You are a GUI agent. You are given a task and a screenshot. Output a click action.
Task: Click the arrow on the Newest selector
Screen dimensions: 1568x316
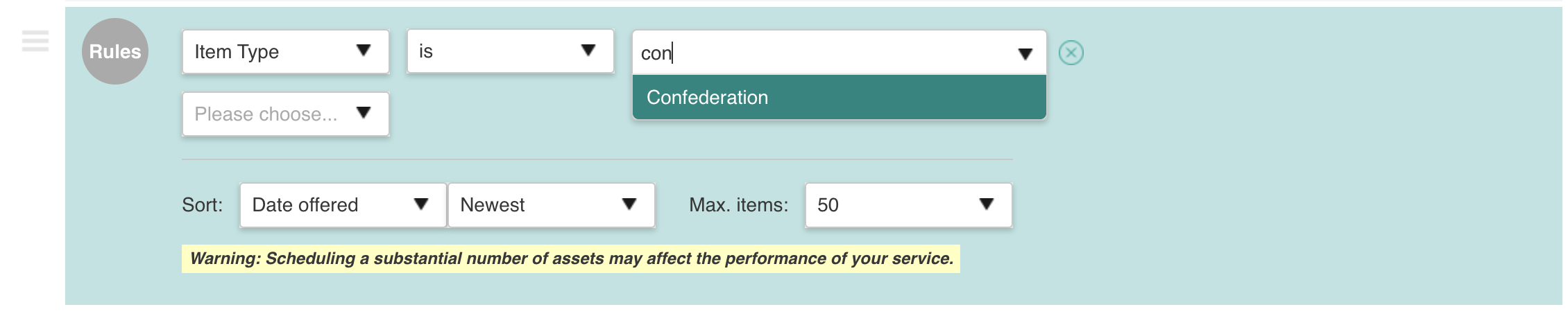point(629,204)
